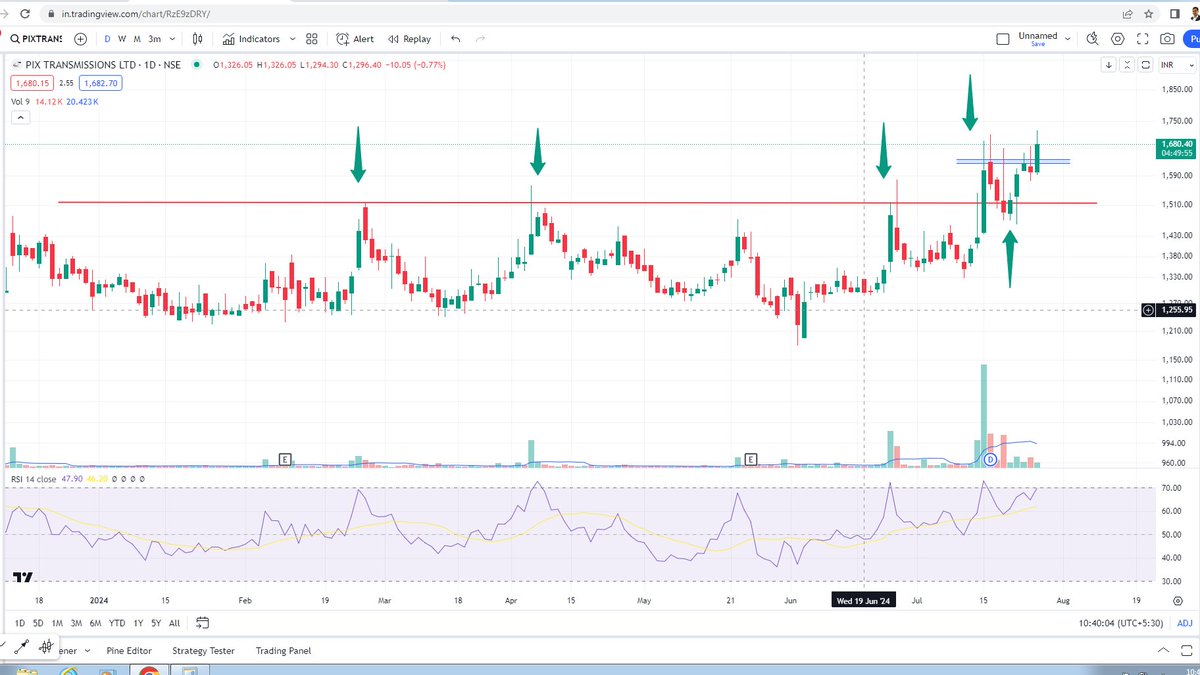Image resolution: width=1200 pixels, height=675 pixels.
Task: Open the Strategy Tester tab
Action: tap(203, 650)
